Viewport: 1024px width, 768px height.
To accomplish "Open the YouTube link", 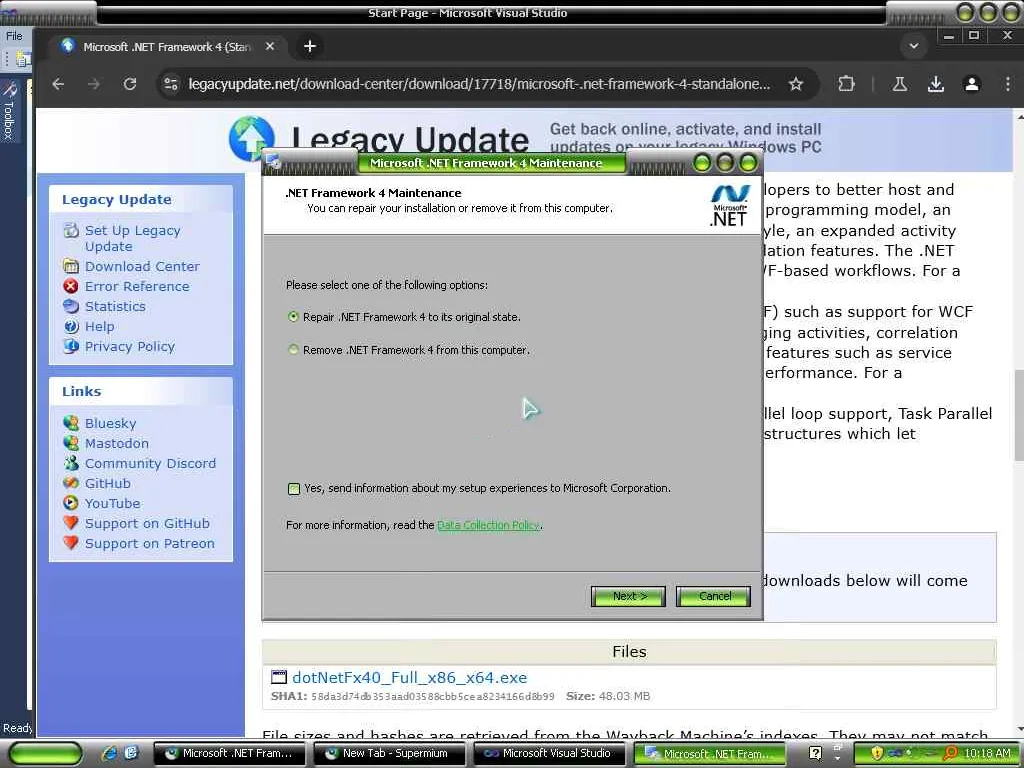I will click(112, 504).
